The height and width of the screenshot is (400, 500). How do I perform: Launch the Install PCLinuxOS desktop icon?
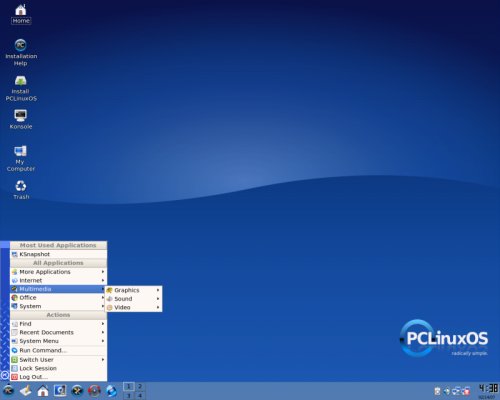(x=21, y=88)
